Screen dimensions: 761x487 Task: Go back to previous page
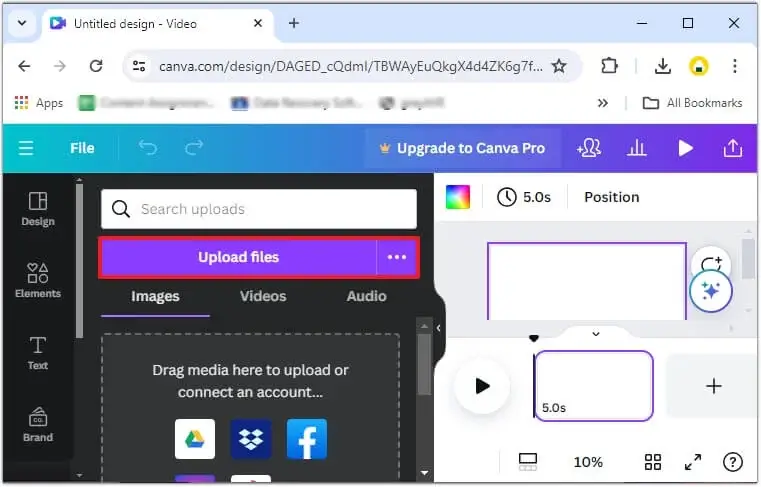[24, 66]
